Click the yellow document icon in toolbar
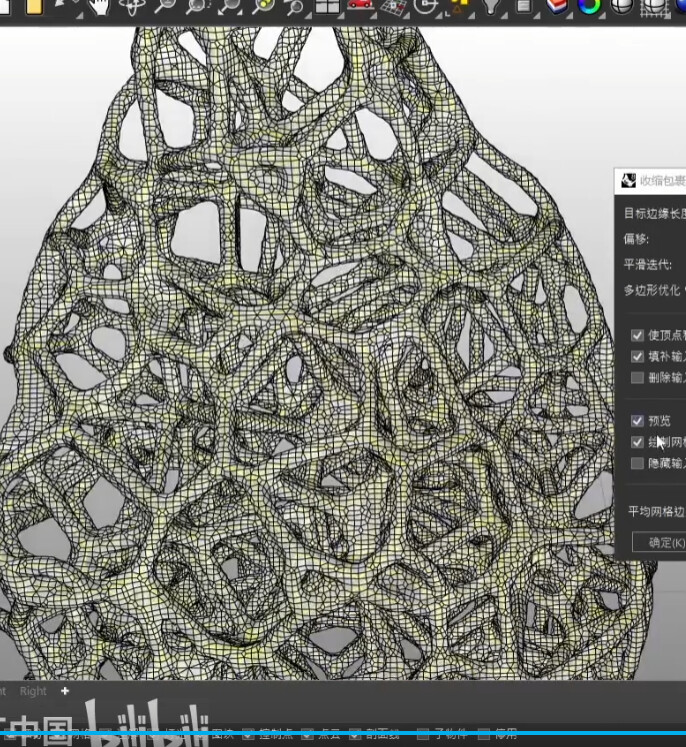 click(34, 8)
